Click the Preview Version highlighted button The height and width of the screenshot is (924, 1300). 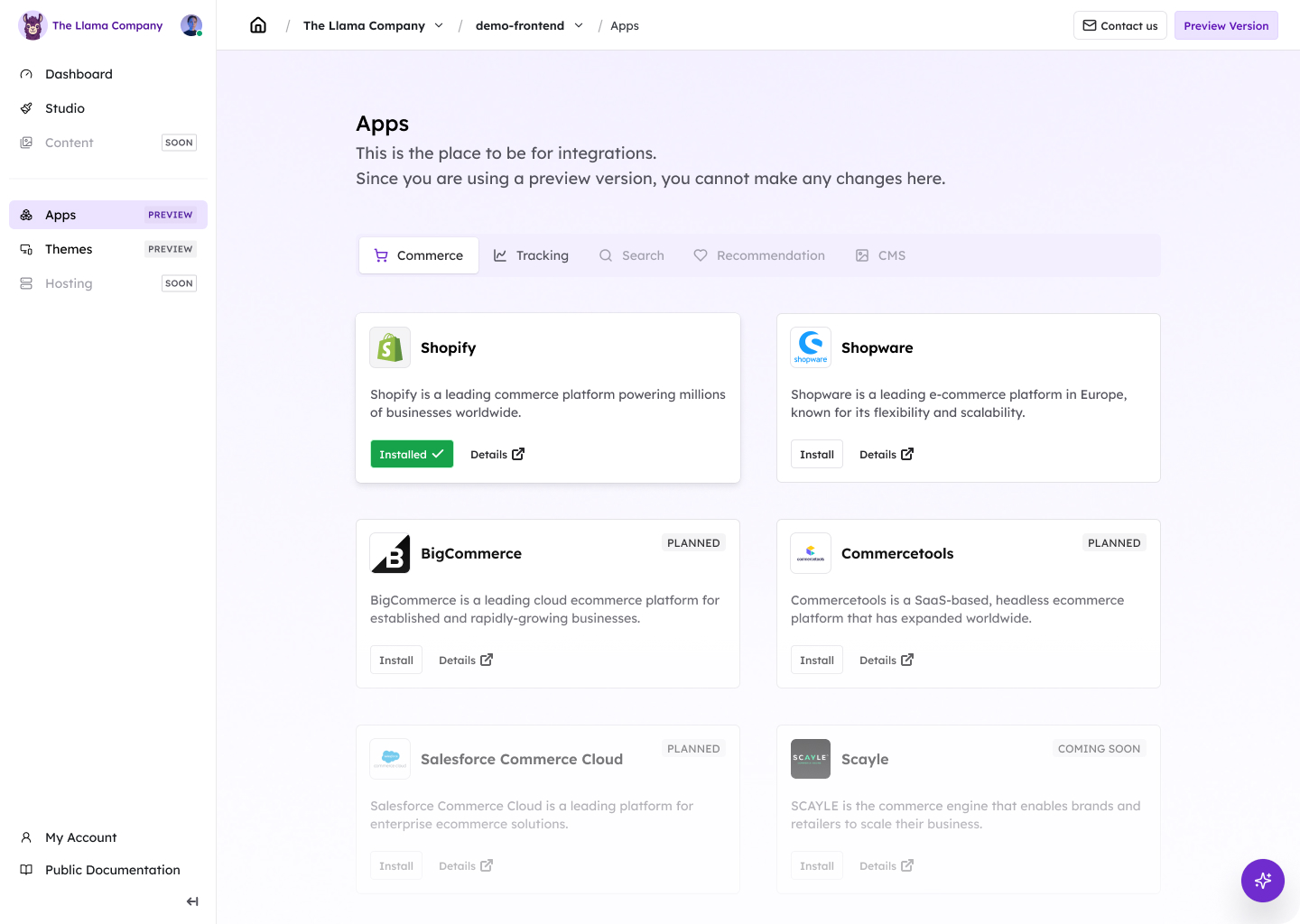[1226, 25]
